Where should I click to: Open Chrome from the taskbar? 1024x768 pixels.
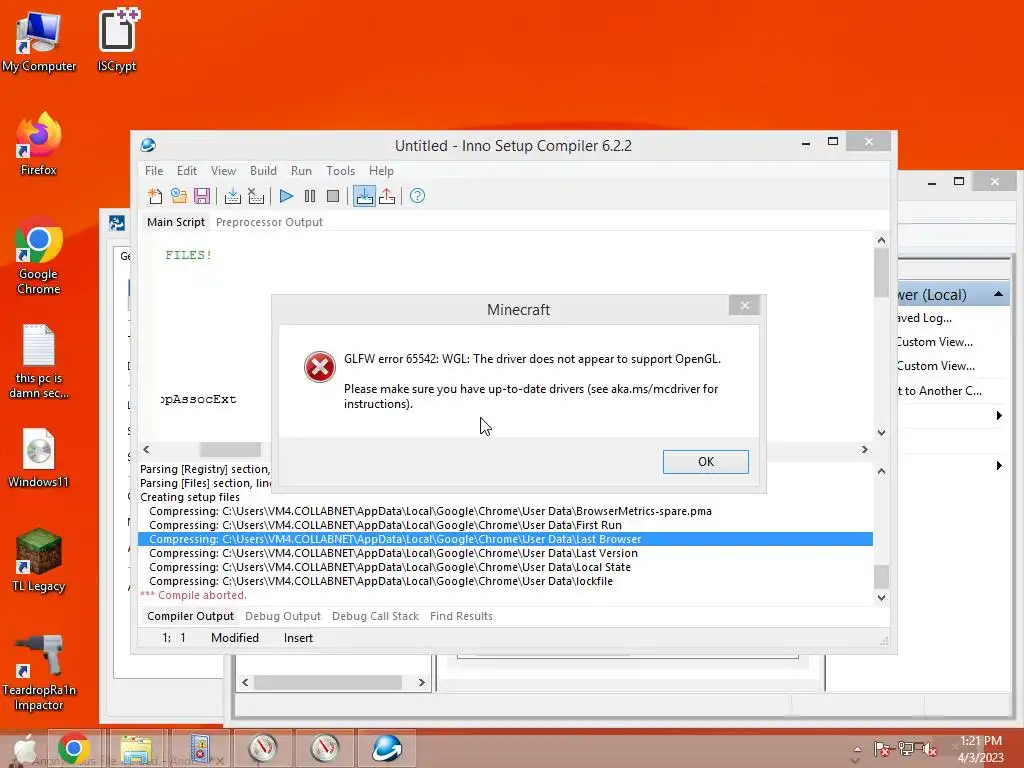(74, 748)
